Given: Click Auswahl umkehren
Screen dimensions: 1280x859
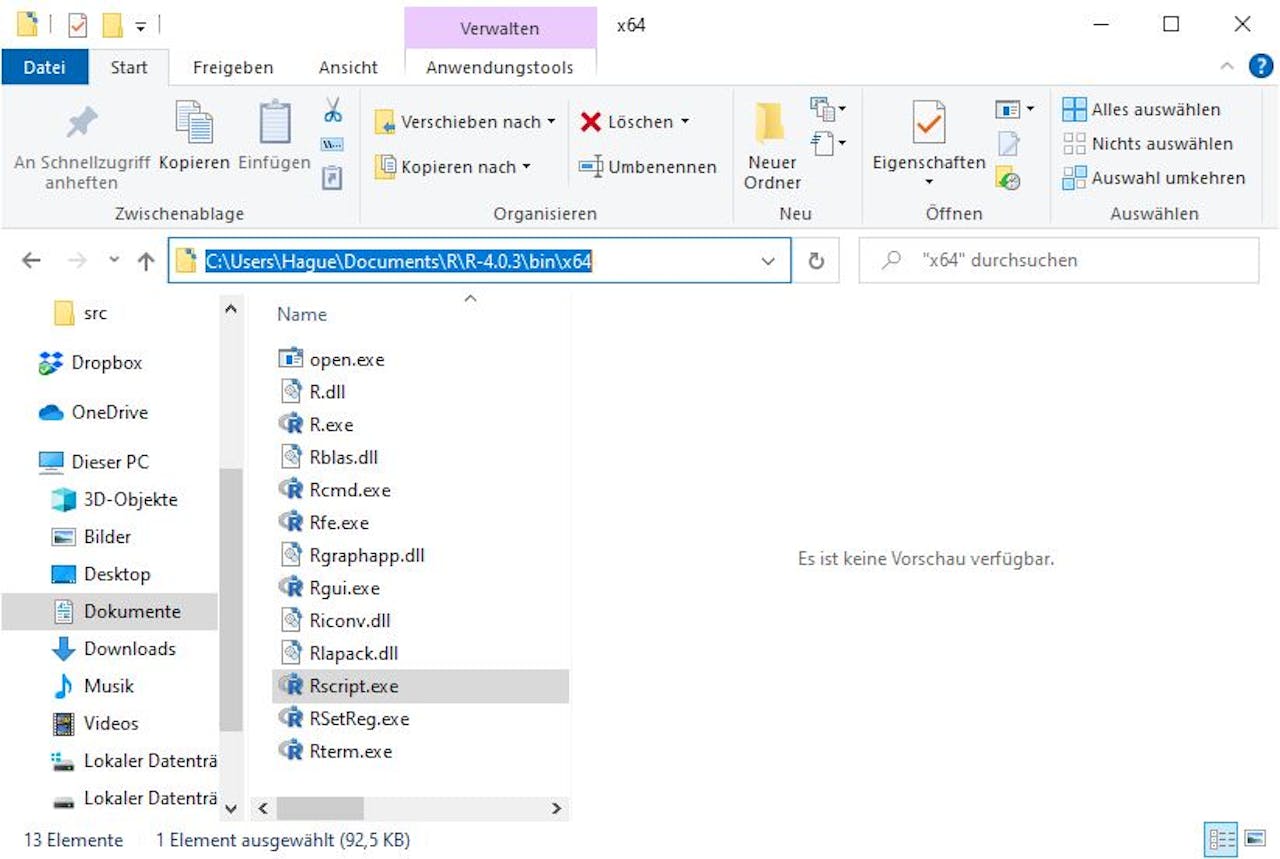Looking at the screenshot, I should click(x=1154, y=178).
